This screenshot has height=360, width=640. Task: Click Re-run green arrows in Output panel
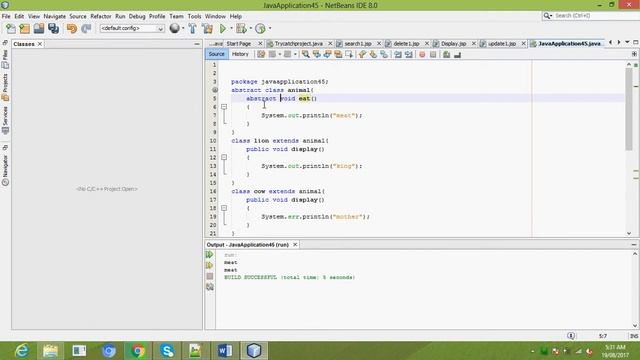(x=209, y=255)
